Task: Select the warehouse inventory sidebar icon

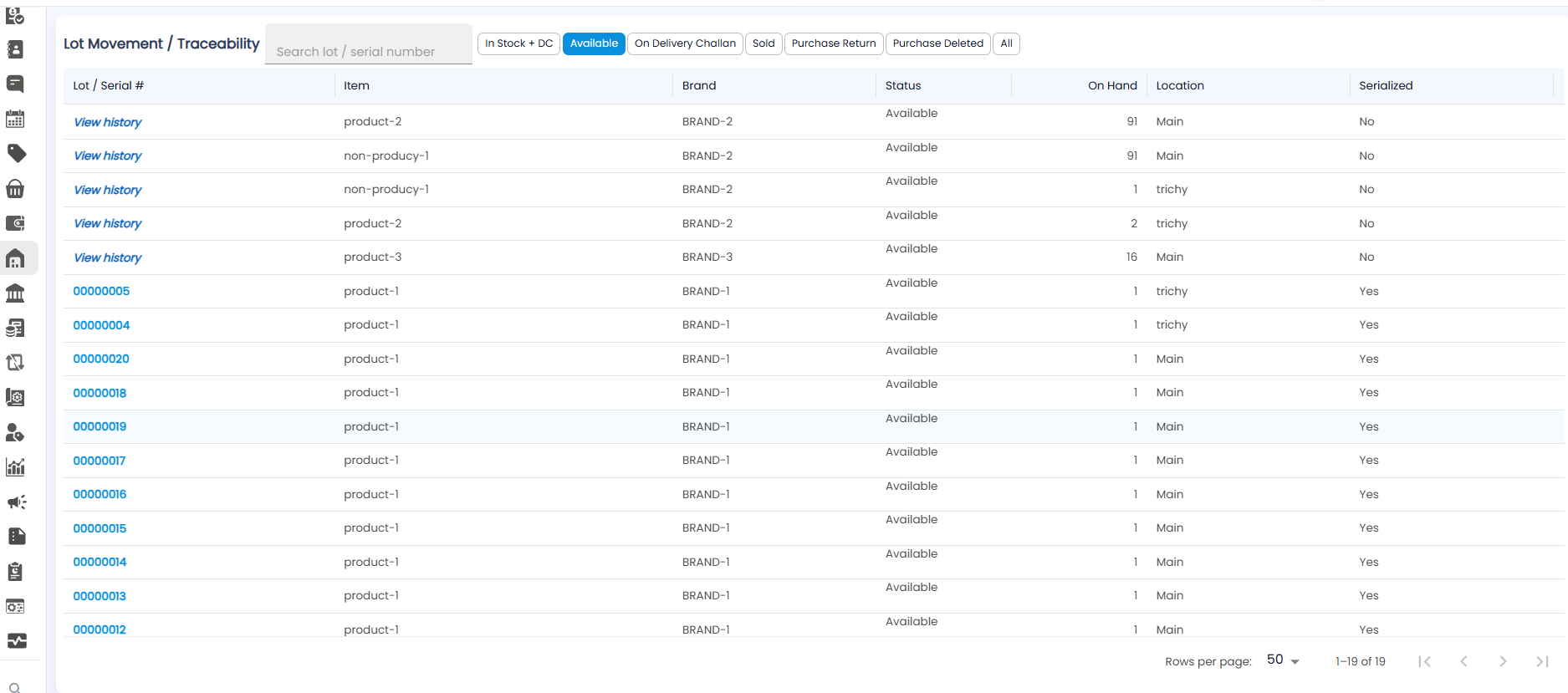Action: [15, 258]
